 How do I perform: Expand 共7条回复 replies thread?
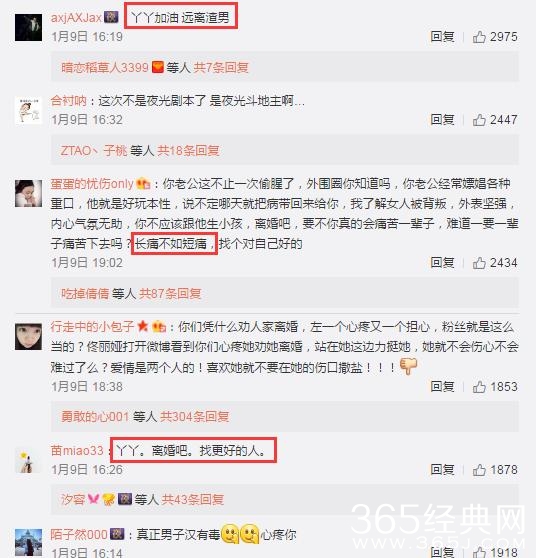point(221,67)
